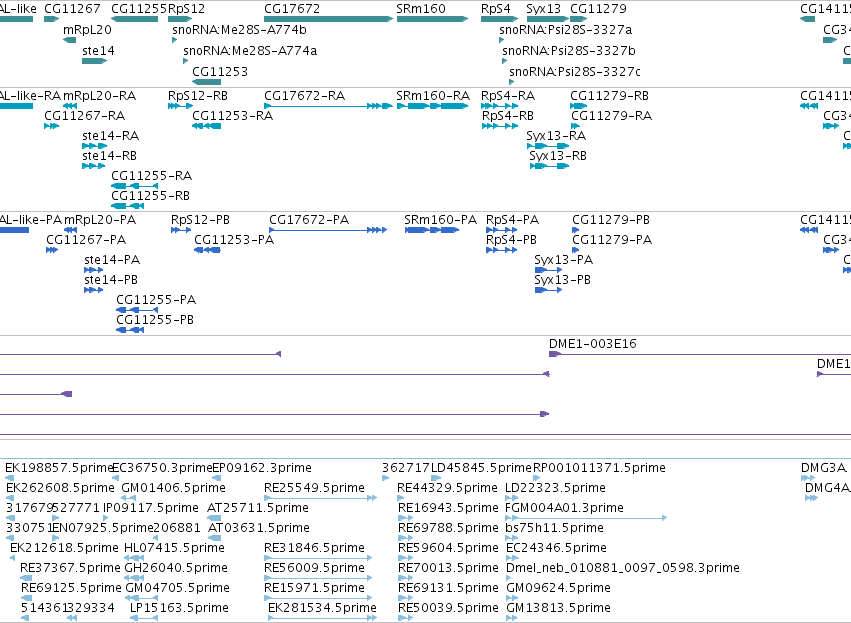This screenshot has height=623, width=851.
Task: Select transcript RpS4-RA
Action: point(507,96)
